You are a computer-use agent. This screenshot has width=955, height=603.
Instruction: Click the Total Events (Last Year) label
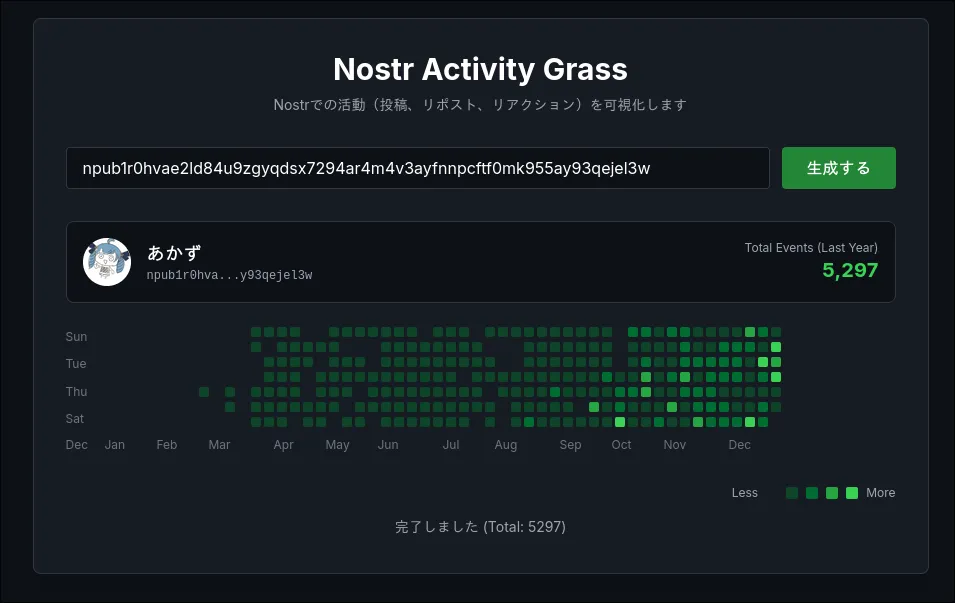[x=811, y=247]
